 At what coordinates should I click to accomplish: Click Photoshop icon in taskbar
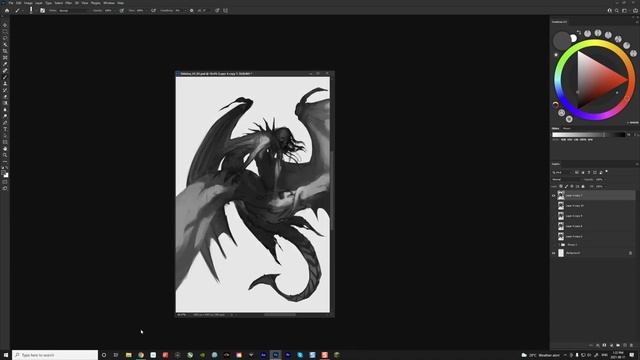coord(276,355)
